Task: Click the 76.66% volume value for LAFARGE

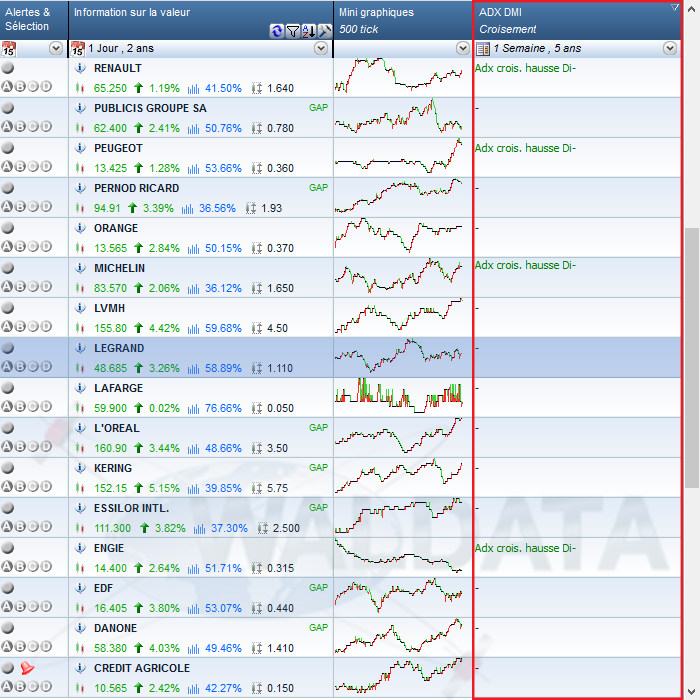Action: click(223, 408)
